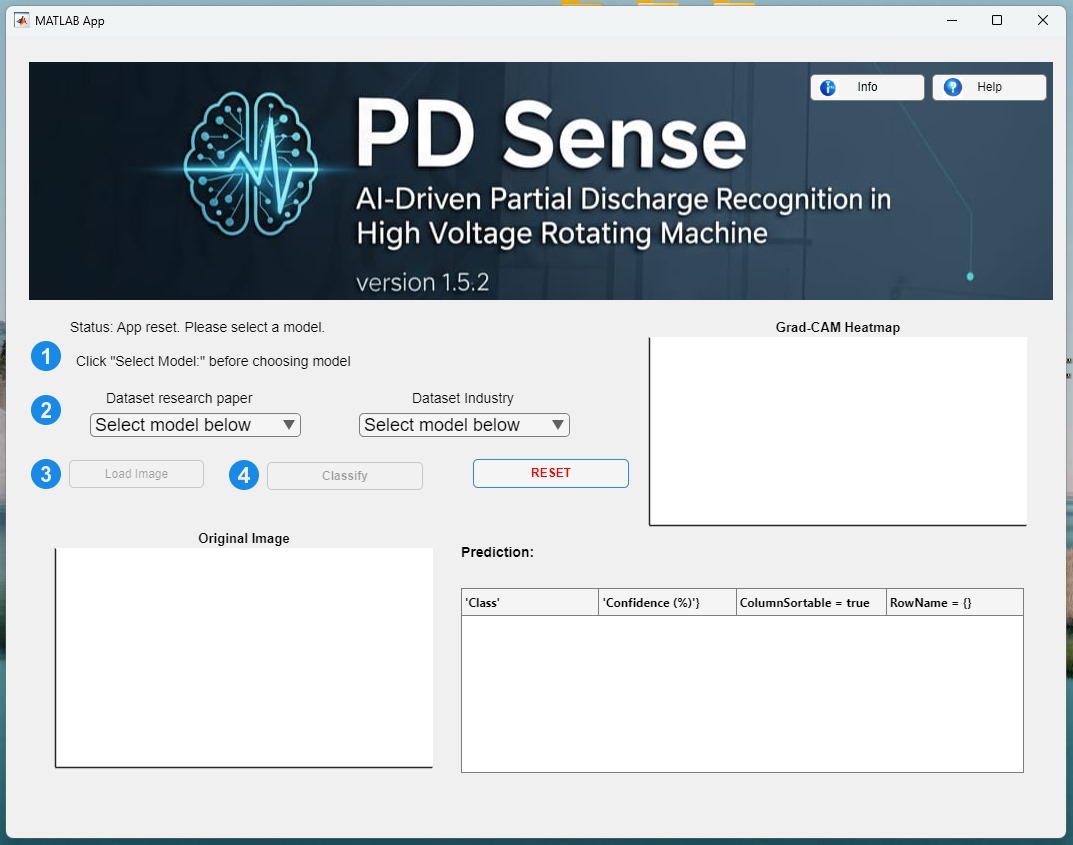The width and height of the screenshot is (1073, 845).
Task: Click the 'Confidence (%)' column header
Action: 667,603
